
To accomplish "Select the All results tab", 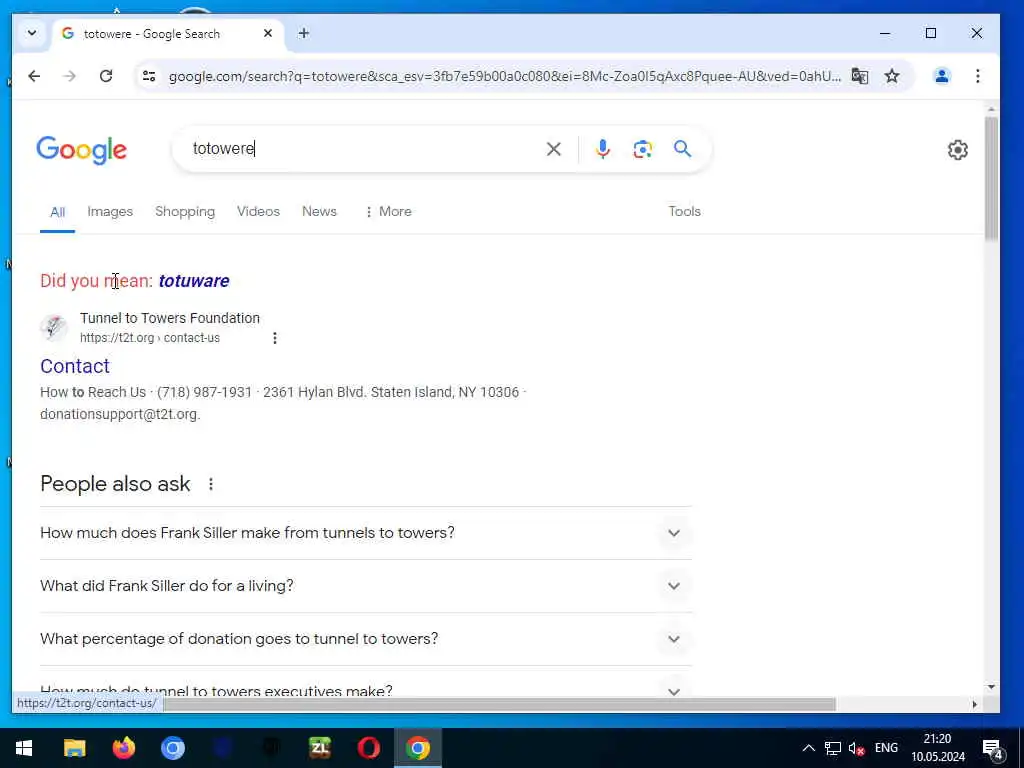I will [57, 212].
